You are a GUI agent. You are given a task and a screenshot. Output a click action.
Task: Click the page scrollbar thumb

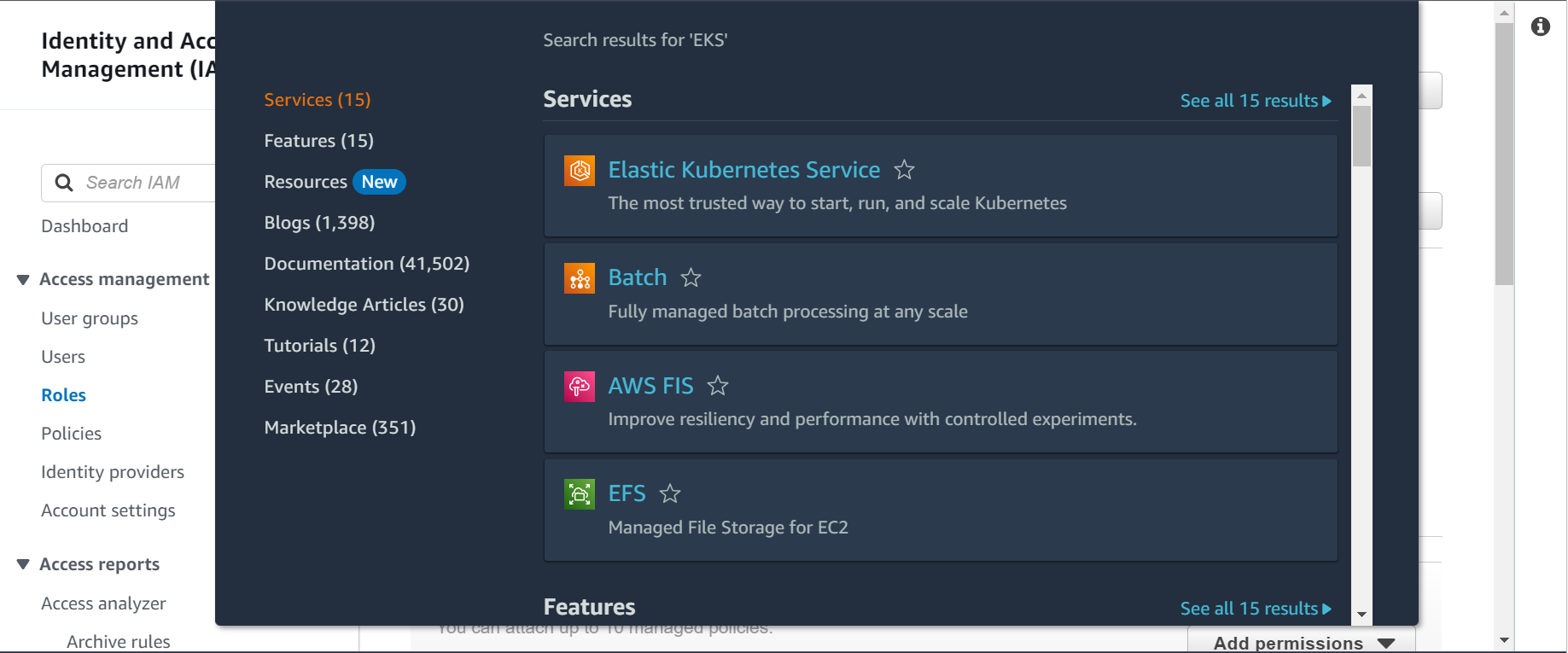1504,154
